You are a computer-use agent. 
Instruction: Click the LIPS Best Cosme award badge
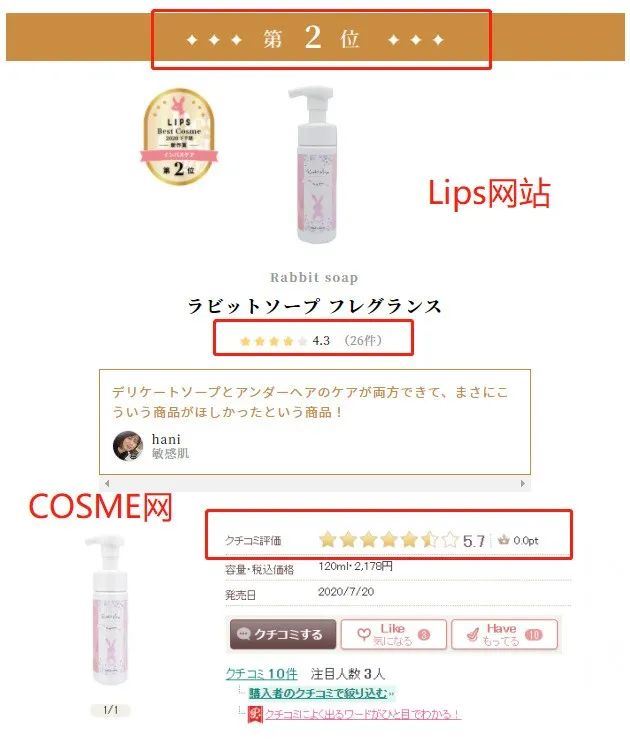point(179,137)
